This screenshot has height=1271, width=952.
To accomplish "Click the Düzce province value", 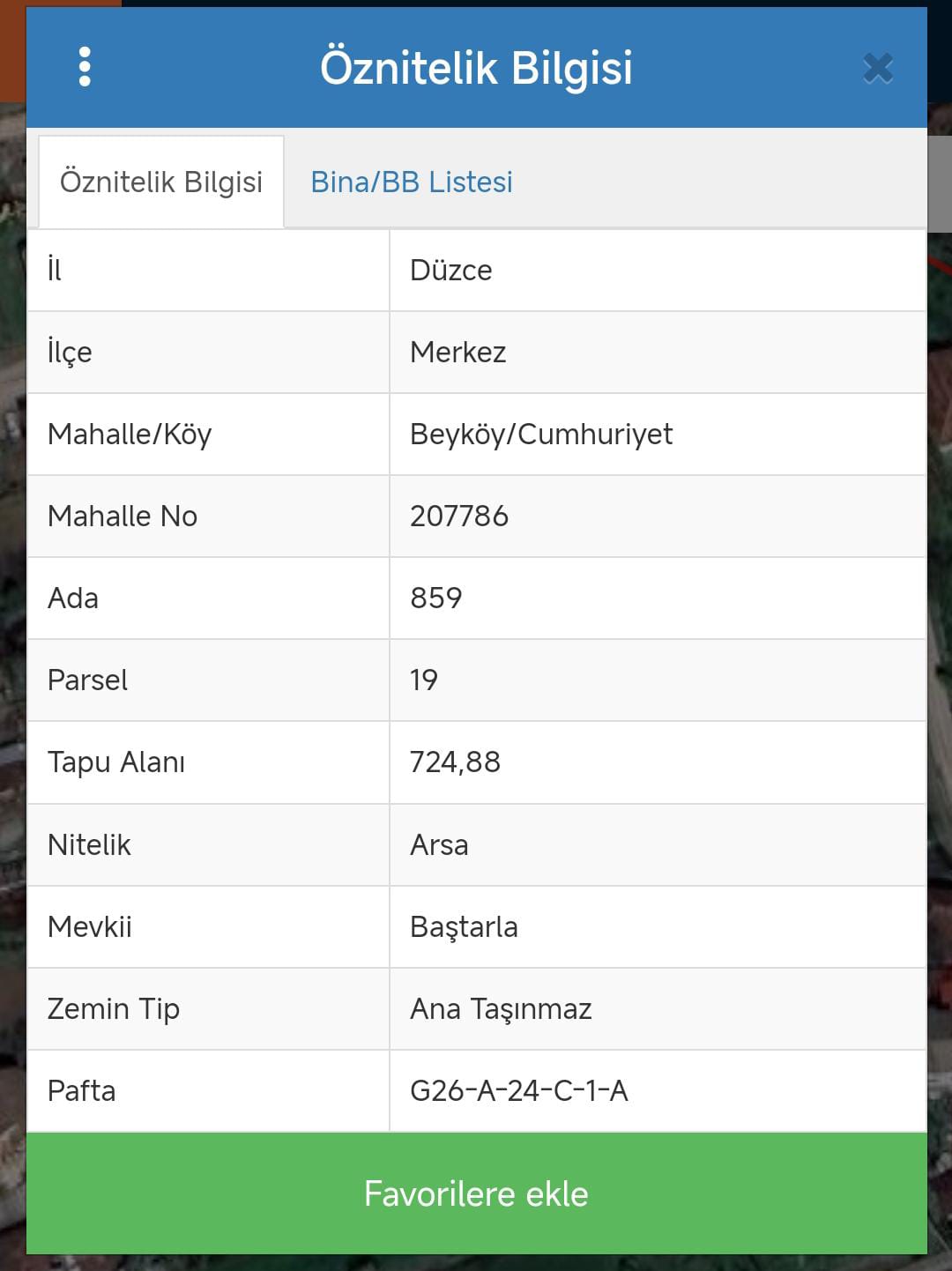I will click(x=451, y=270).
